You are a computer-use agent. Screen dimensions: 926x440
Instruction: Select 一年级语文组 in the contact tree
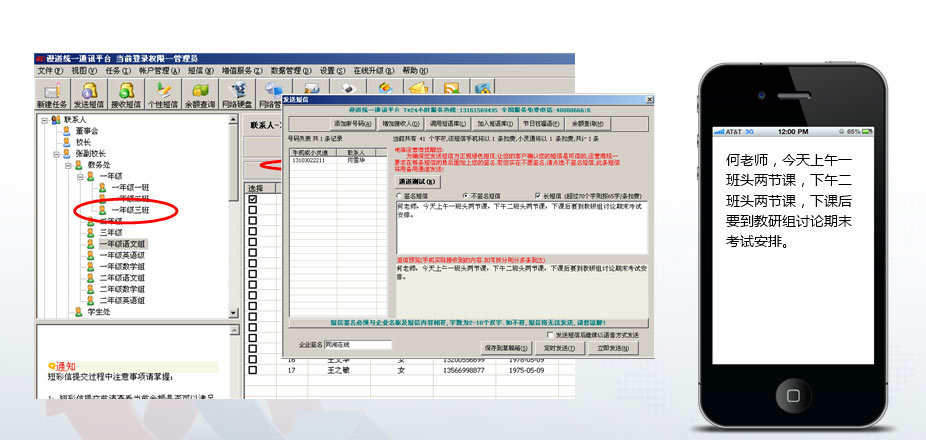[x=124, y=243]
